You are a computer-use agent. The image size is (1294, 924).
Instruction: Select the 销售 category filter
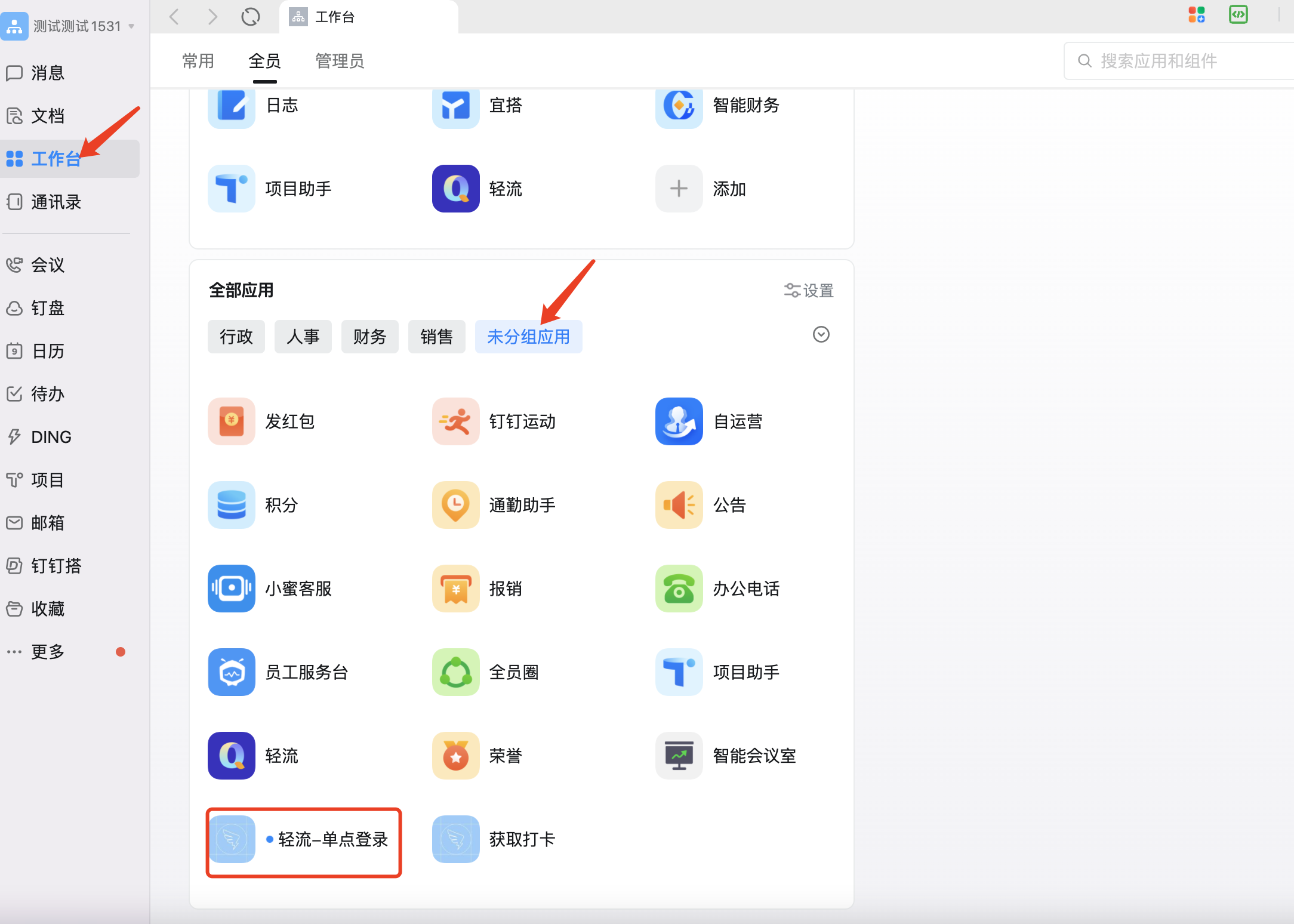[x=437, y=337]
